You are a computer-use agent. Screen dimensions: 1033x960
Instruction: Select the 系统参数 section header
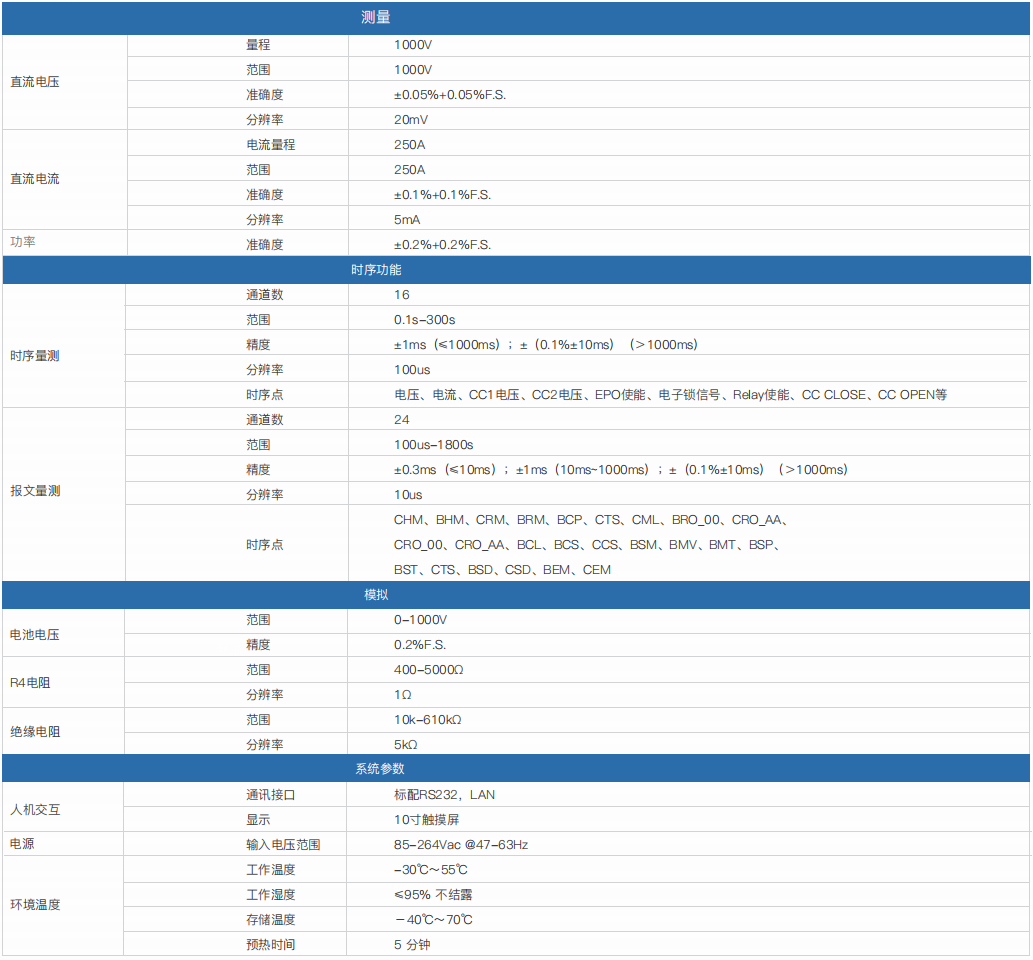[379, 769]
